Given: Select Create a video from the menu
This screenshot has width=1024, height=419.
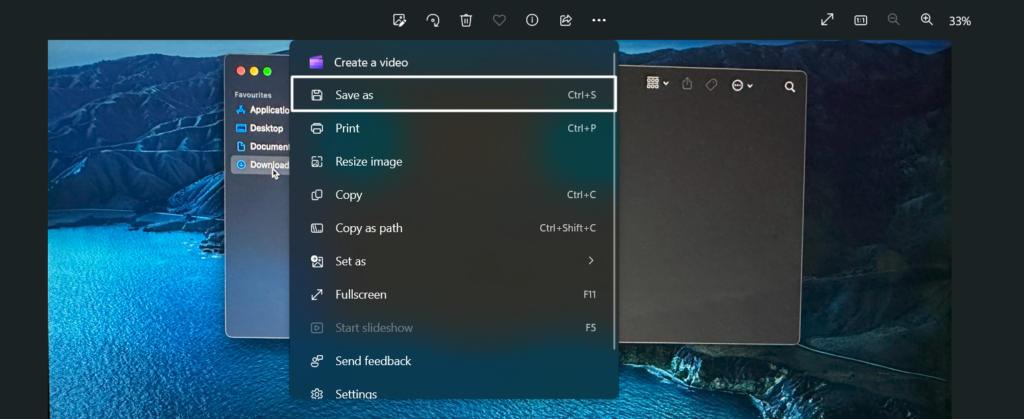Looking at the screenshot, I should [x=370, y=62].
